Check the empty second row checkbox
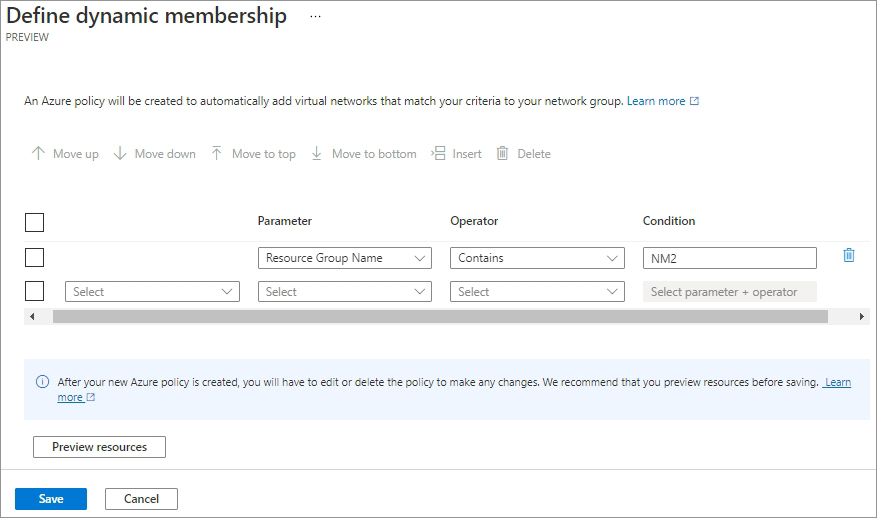The image size is (877, 518). point(34,291)
